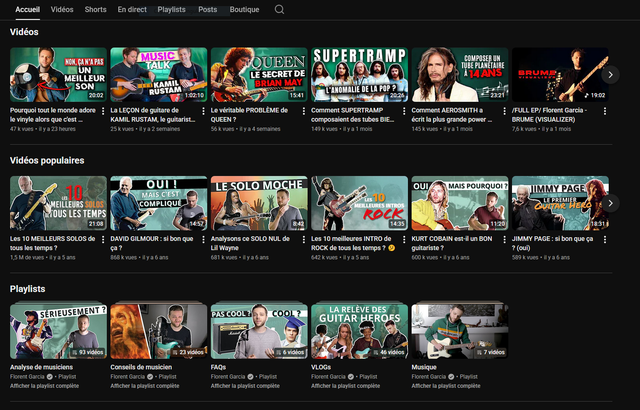Viewport: 640px width, 410px height.
Task: Open options for DAVID GILMOUR video
Action: coord(203,239)
